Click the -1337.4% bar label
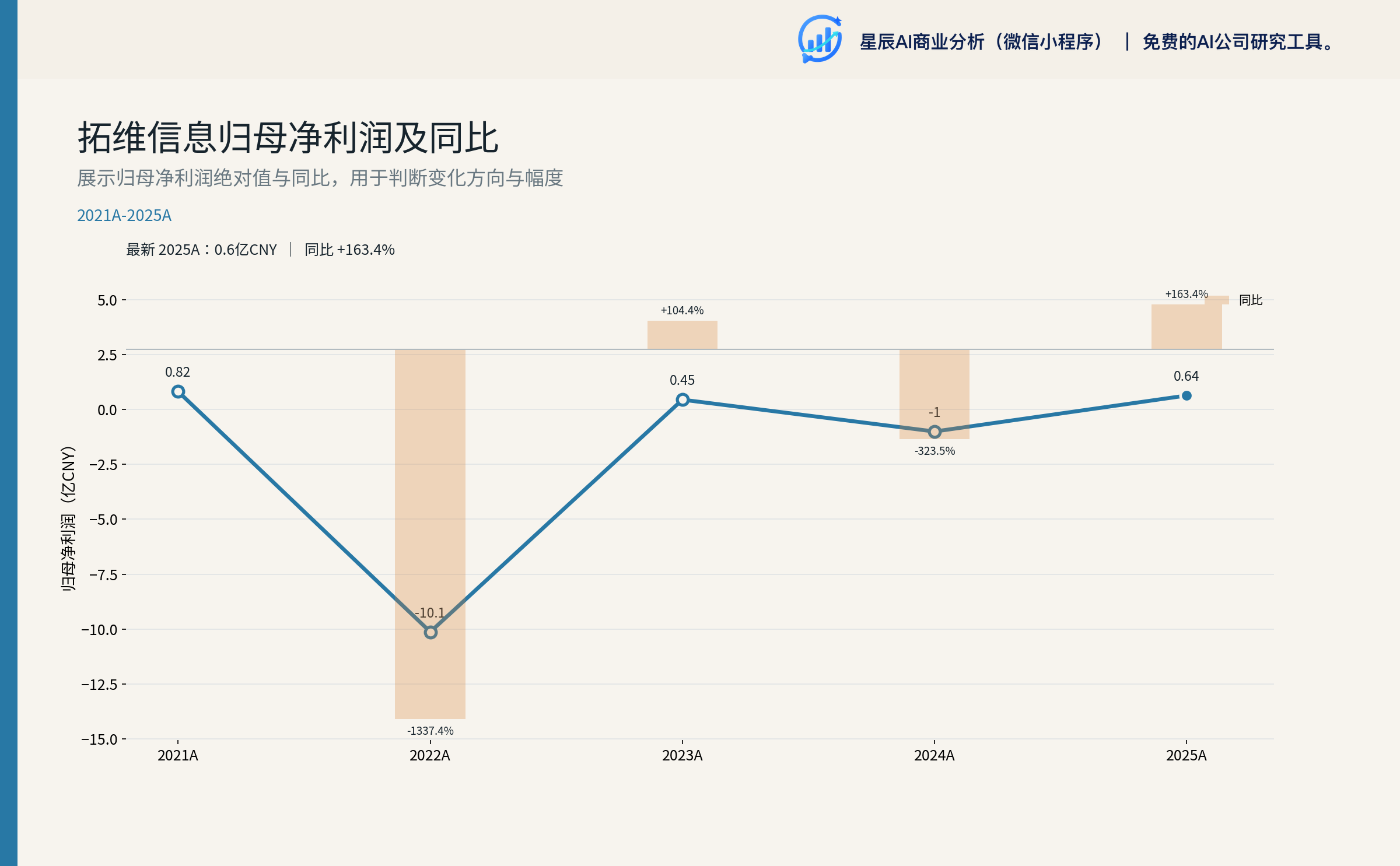Image resolution: width=1400 pixels, height=866 pixels. point(430,731)
